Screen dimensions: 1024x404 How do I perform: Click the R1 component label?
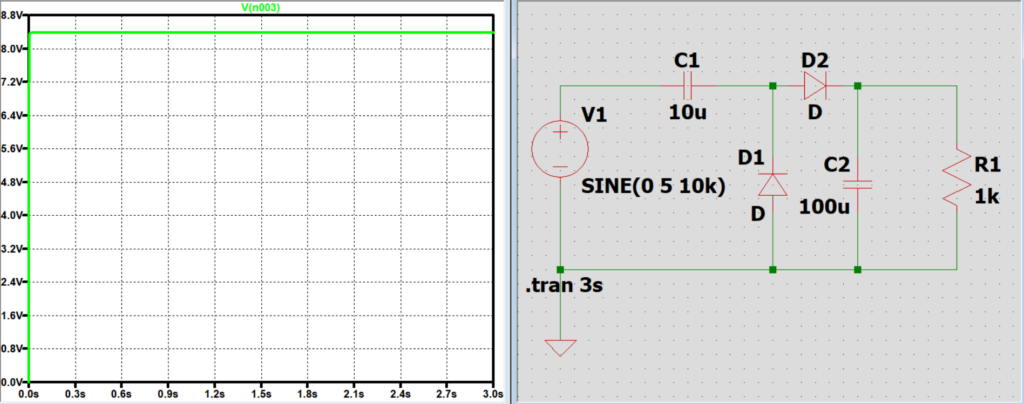[987, 166]
